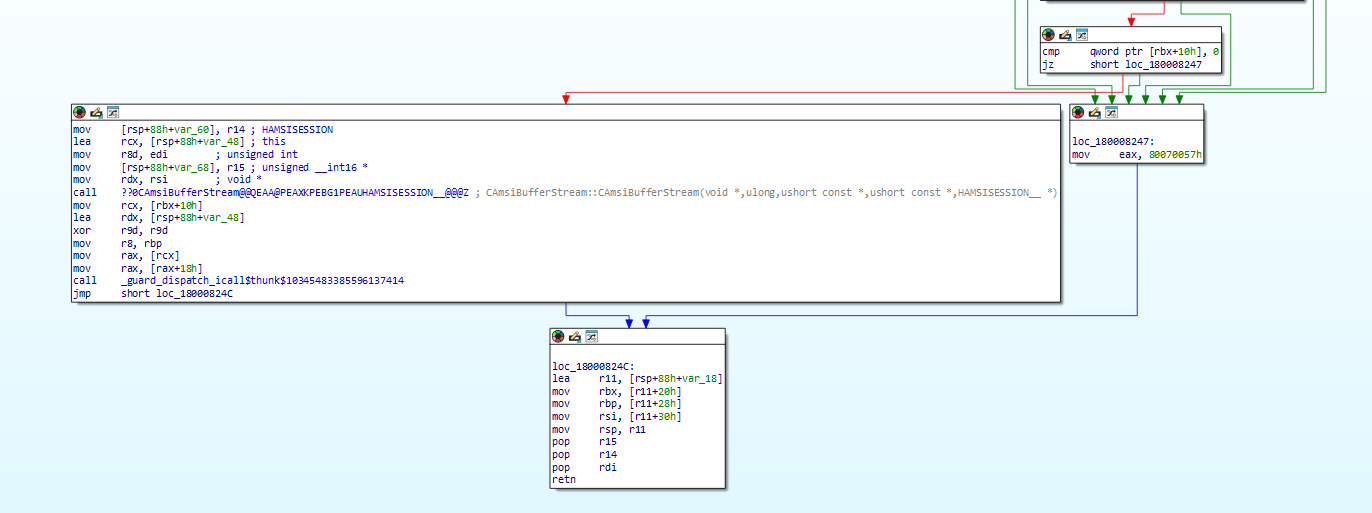This screenshot has height=513, width=1372.
Task: Change color of the node ending in retn
Action: pos(557,336)
